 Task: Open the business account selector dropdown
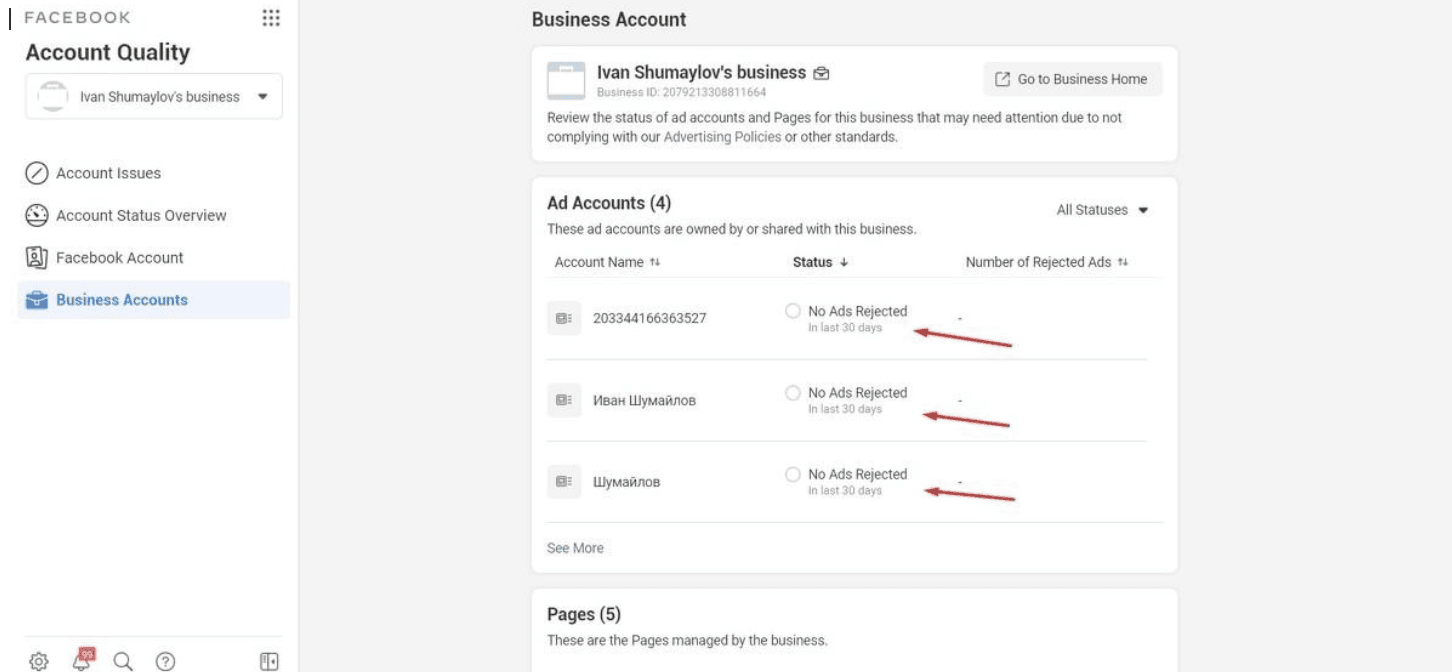click(154, 97)
